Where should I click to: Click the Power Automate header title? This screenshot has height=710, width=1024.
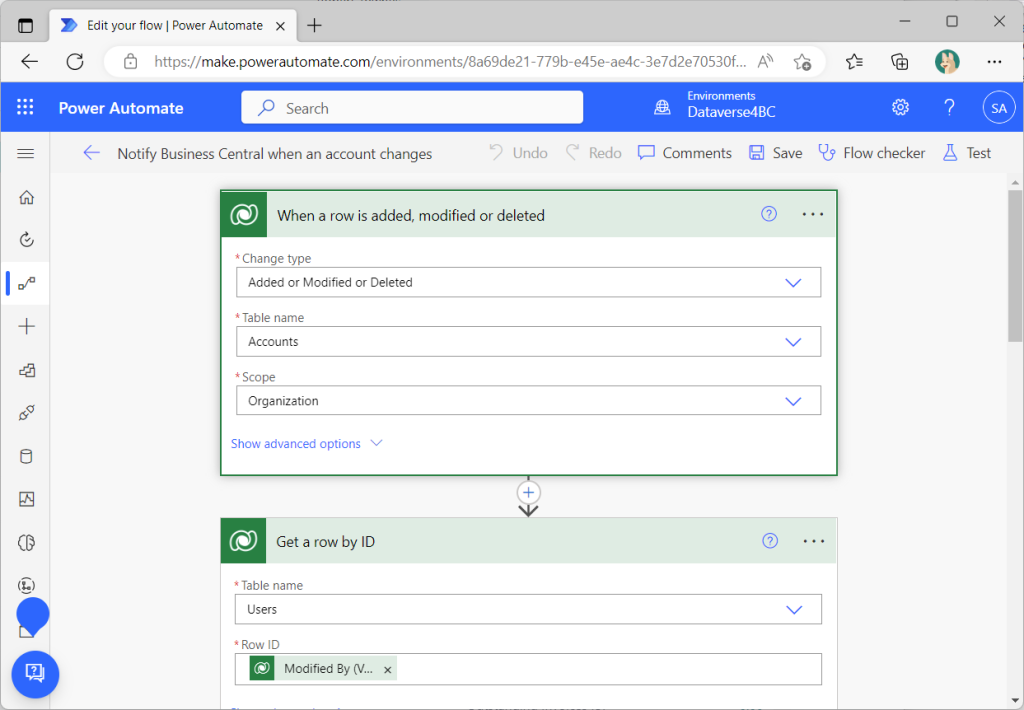click(121, 108)
